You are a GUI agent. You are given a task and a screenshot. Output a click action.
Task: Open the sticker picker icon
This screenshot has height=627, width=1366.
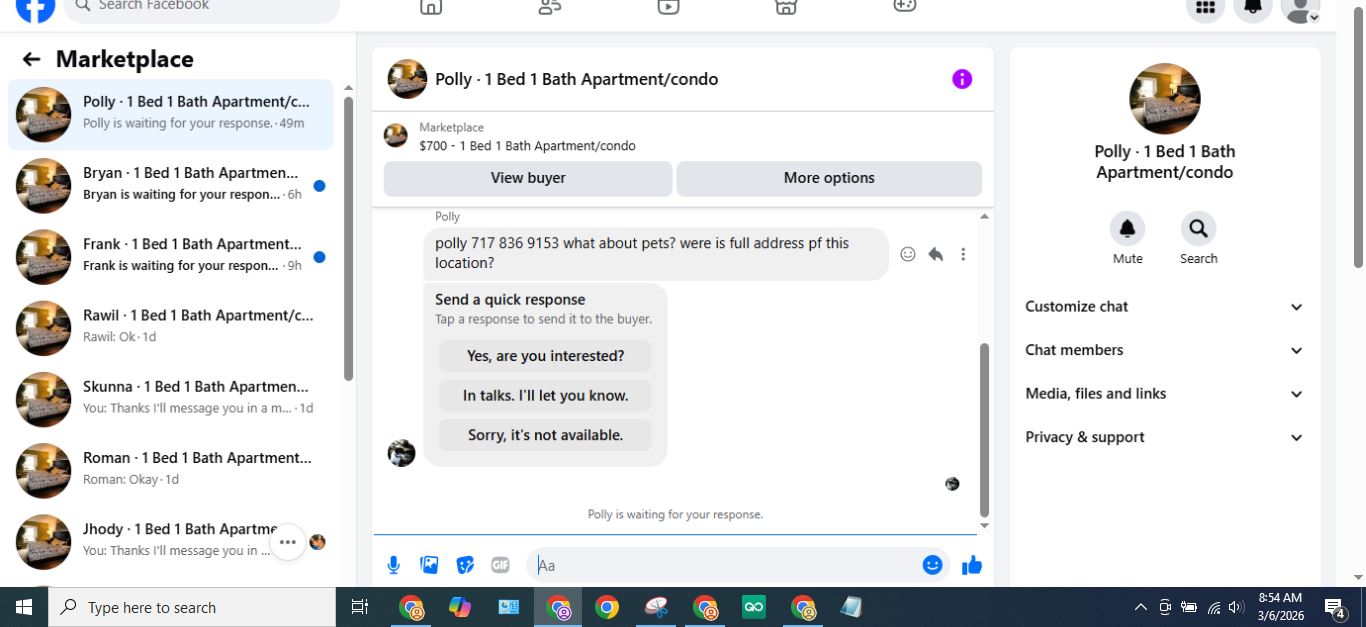pyautogui.click(x=465, y=565)
